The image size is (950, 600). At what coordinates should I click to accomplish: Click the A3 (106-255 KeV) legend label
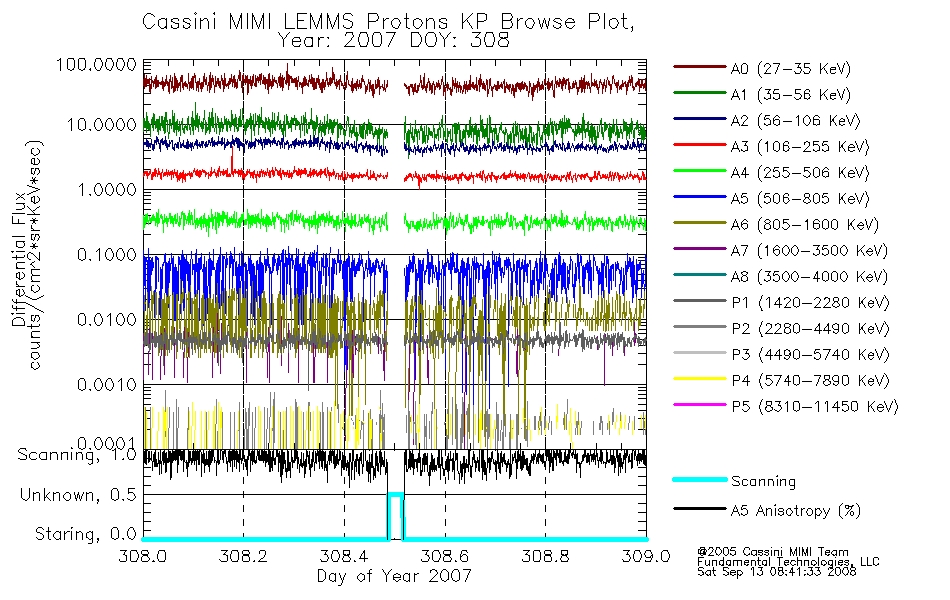click(800, 147)
